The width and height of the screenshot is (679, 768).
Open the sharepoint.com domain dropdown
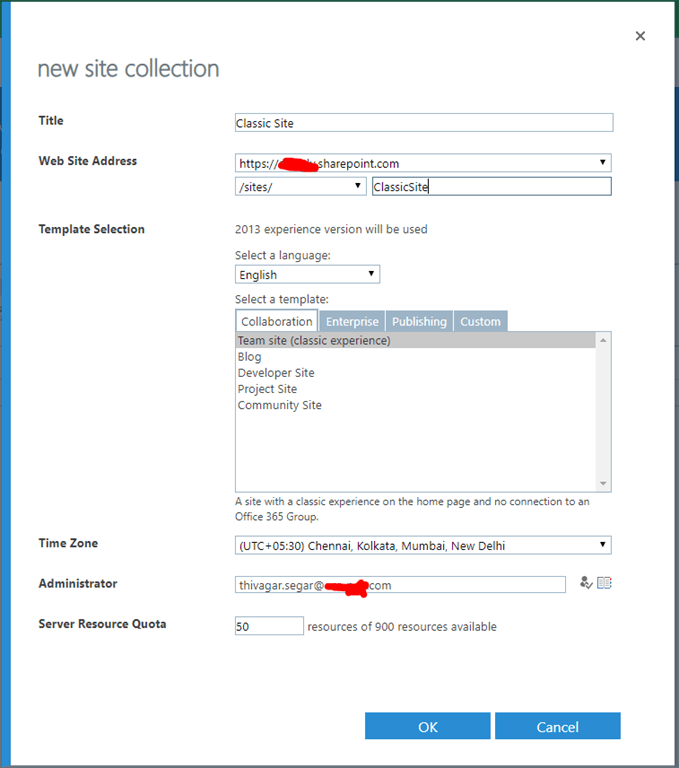click(x=423, y=163)
